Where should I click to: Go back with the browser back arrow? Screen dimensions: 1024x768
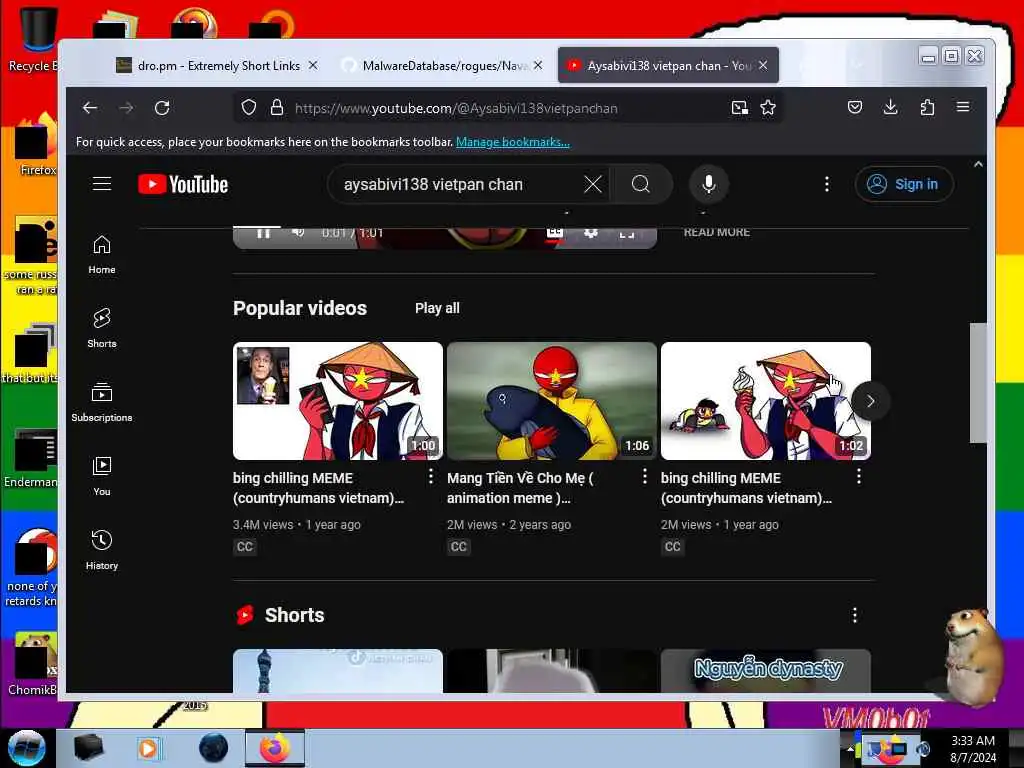point(90,108)
